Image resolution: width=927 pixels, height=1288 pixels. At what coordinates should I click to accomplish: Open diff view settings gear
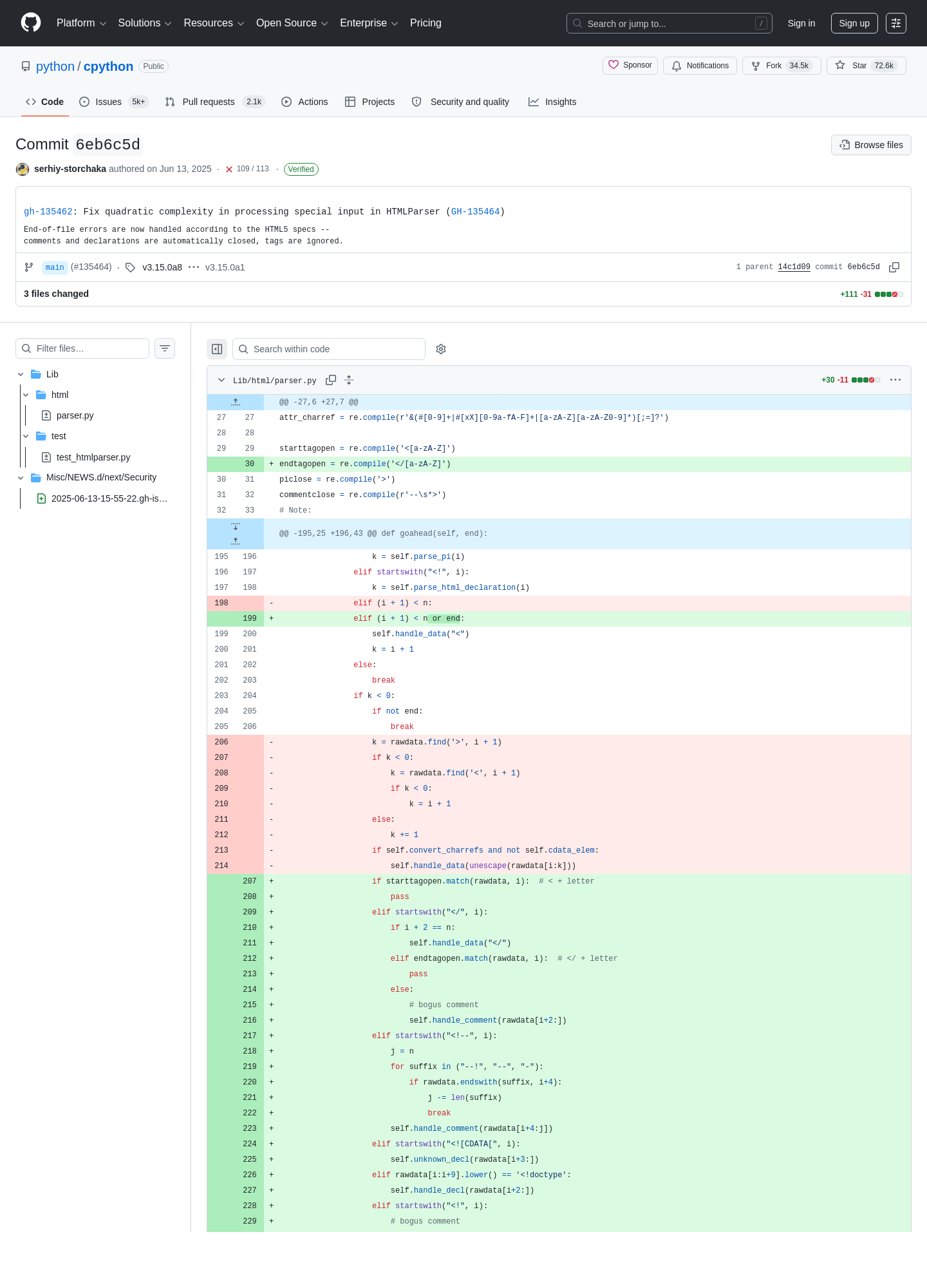(x=441, y=349)
